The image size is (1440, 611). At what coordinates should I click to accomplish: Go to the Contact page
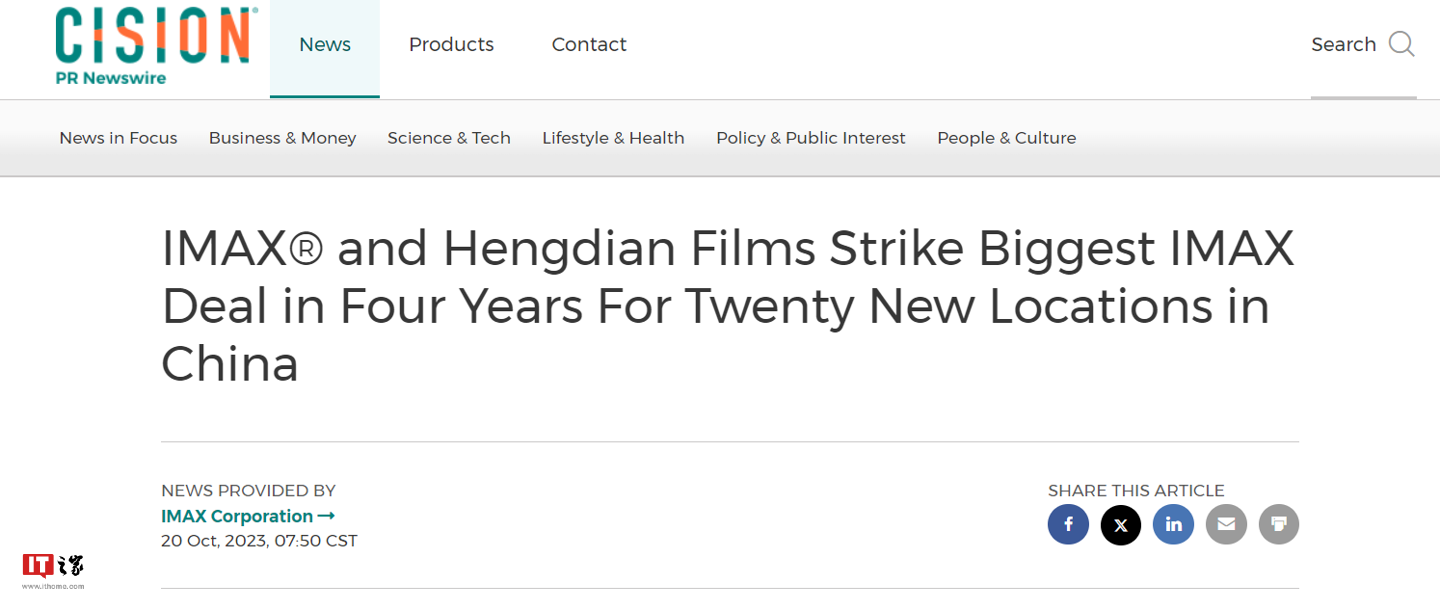click(589, 45)
